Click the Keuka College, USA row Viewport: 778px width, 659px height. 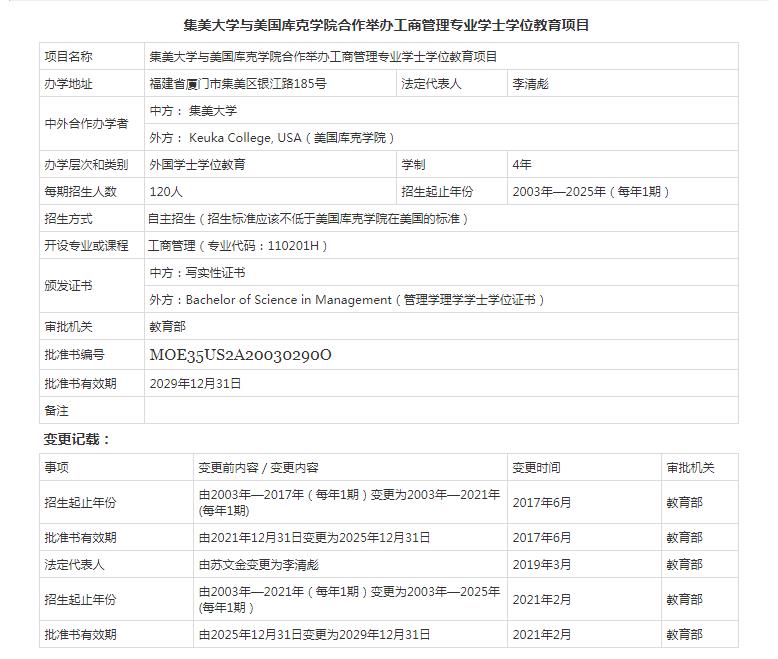[441, 137]
